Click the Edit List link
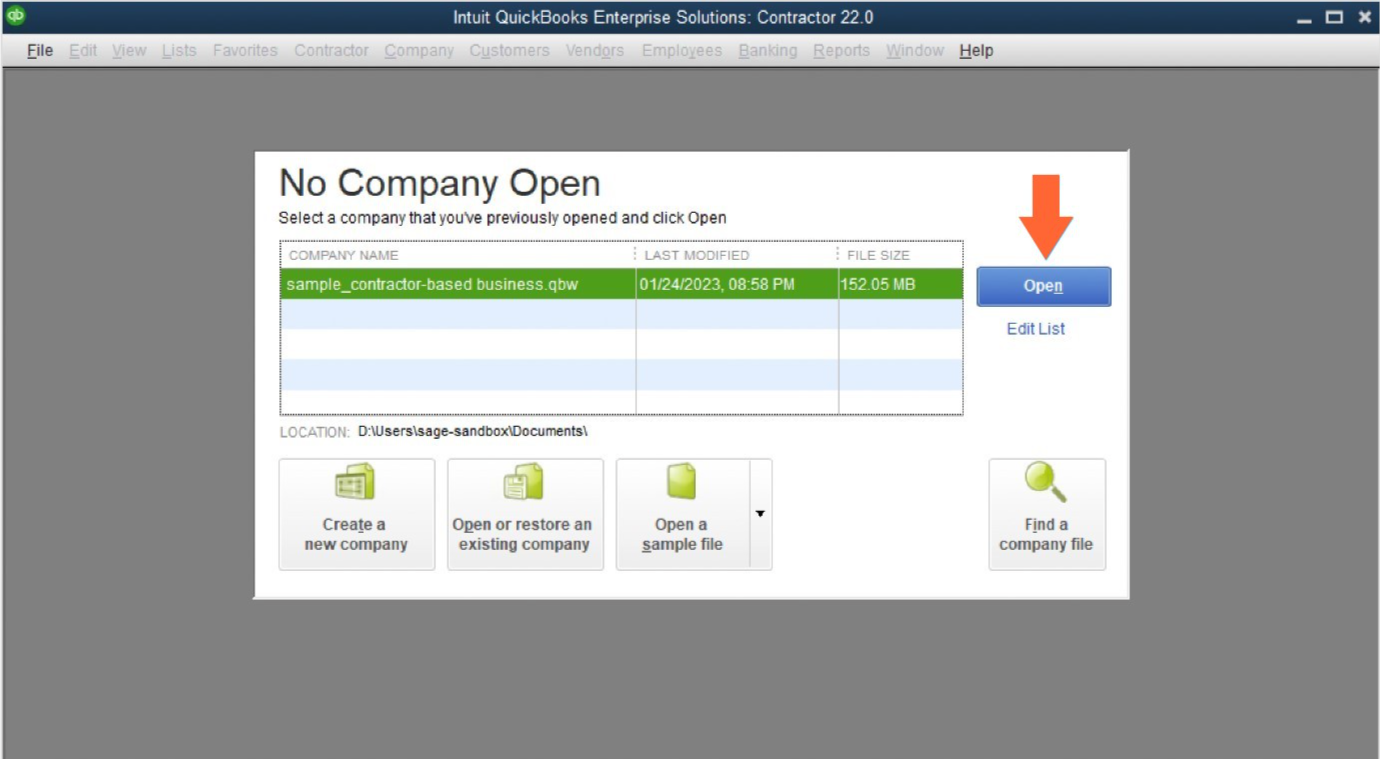 (1035, 328)
